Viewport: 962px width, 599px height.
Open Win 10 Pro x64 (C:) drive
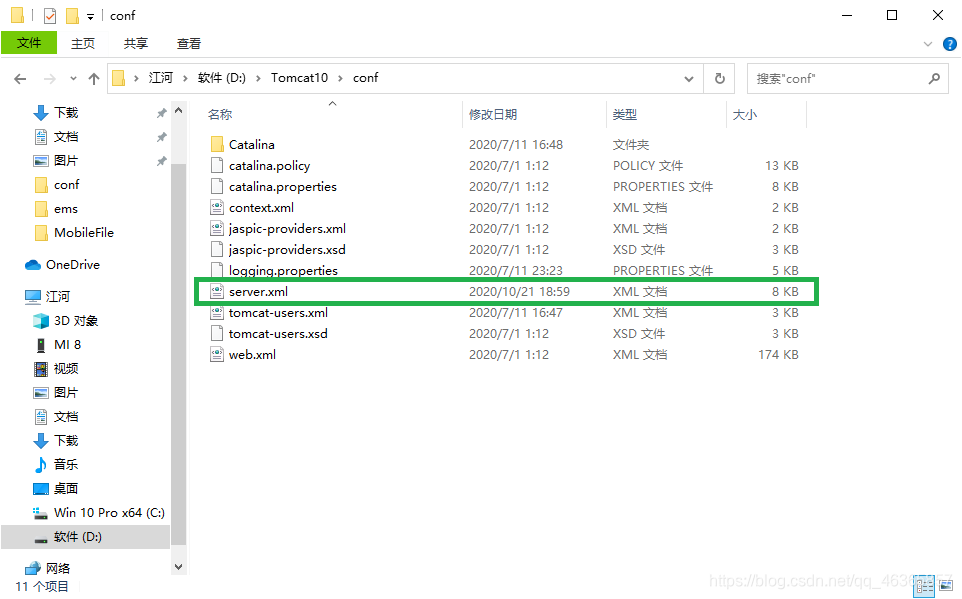[x=109, y=512]
